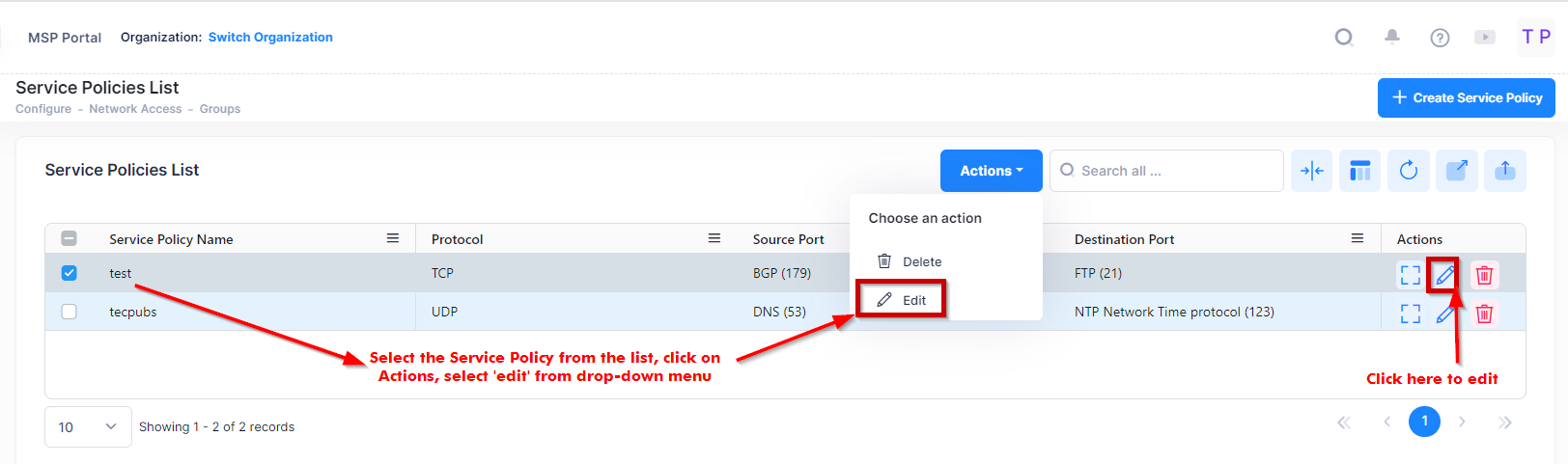Click the video tutorial icon
This screenshot has height=464, width=1568.
click(1485, 38)
